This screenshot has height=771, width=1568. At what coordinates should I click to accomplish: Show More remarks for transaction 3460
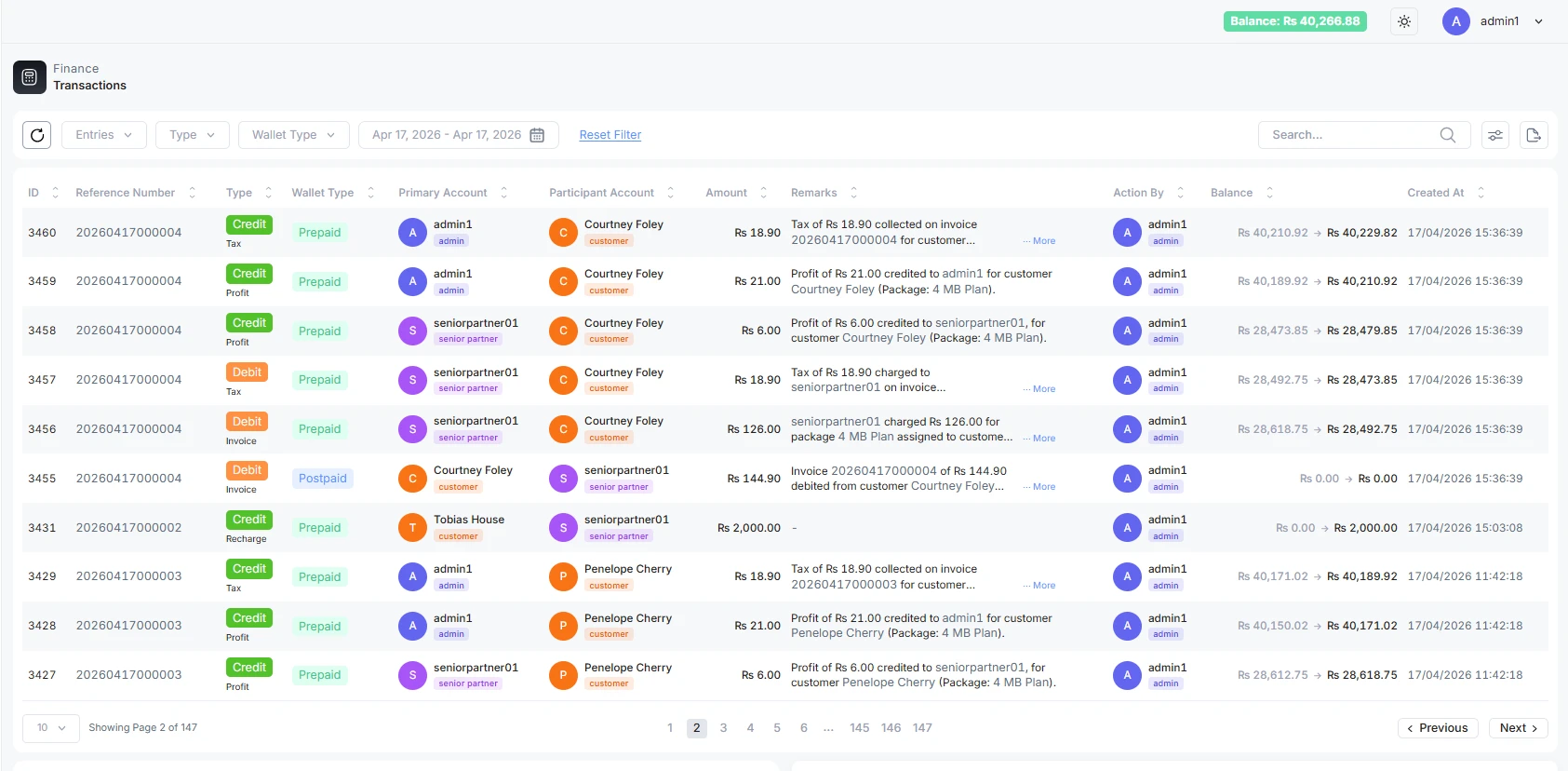(1040, 241)
